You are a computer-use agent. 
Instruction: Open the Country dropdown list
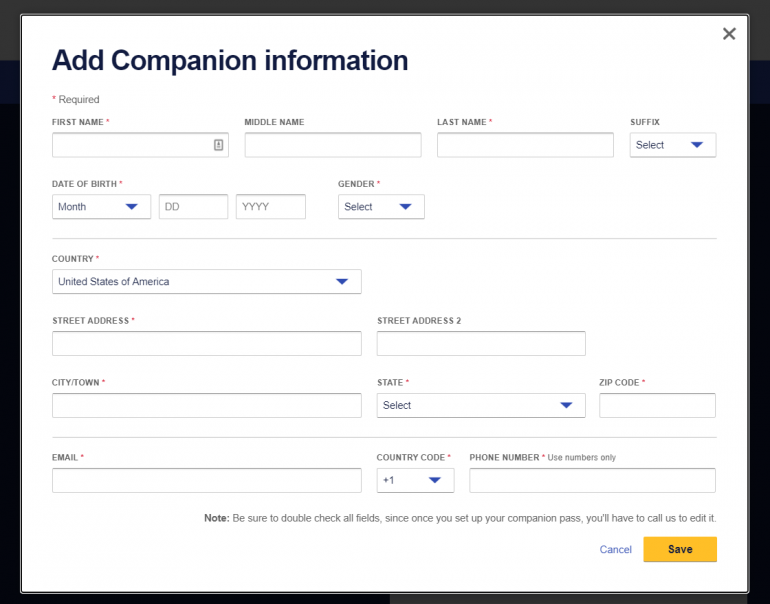point(206,282)
